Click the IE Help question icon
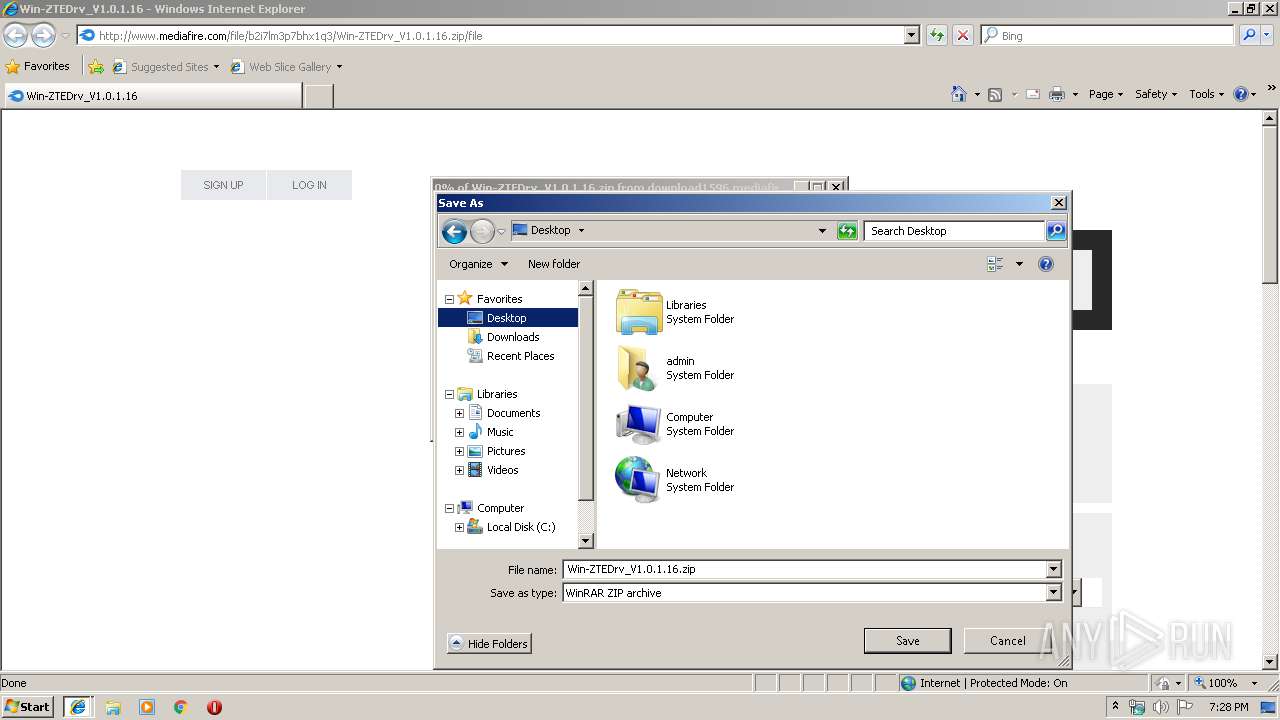 [1240, 94]
